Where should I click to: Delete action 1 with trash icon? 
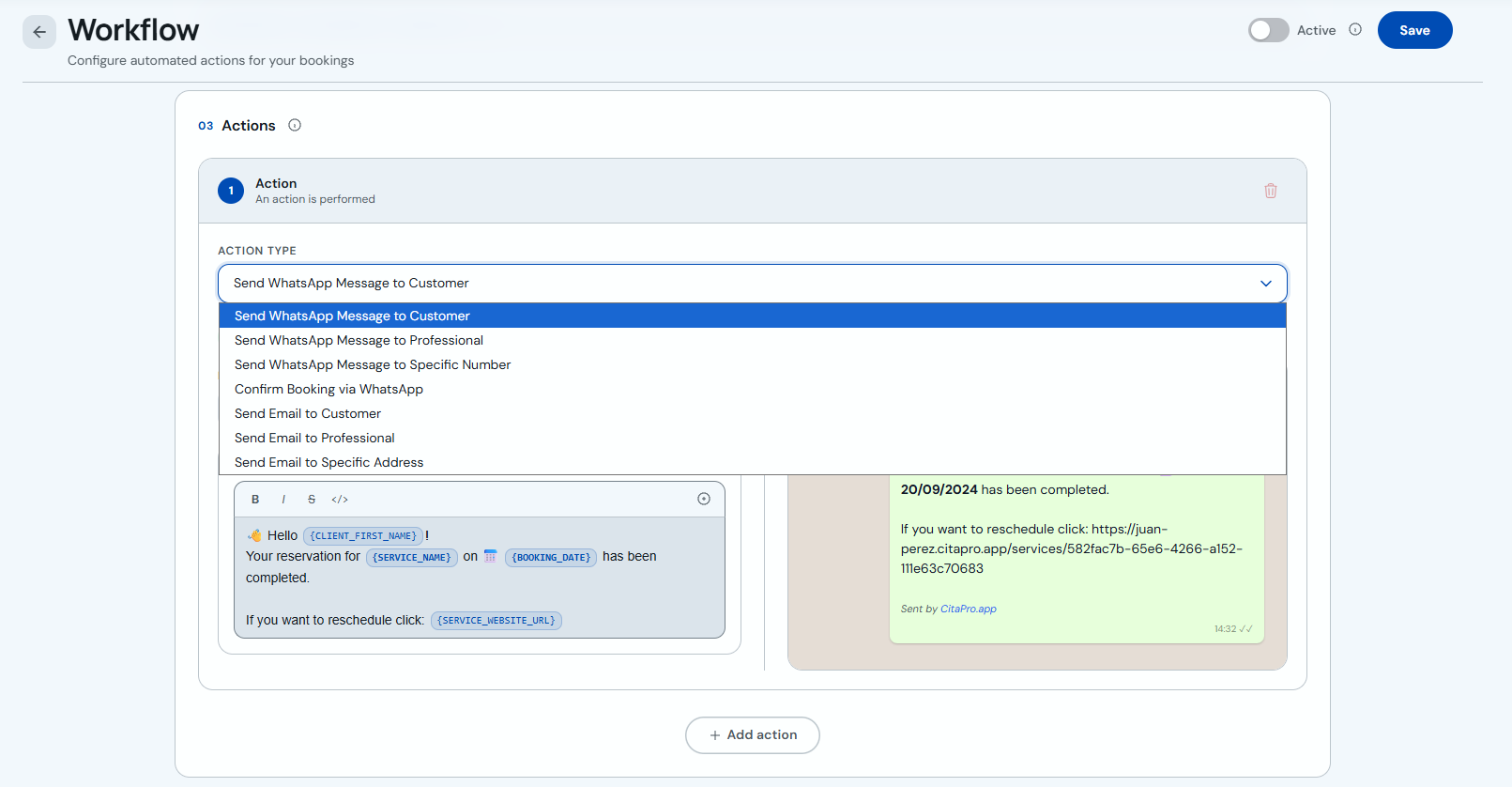tap(1271, 191)
